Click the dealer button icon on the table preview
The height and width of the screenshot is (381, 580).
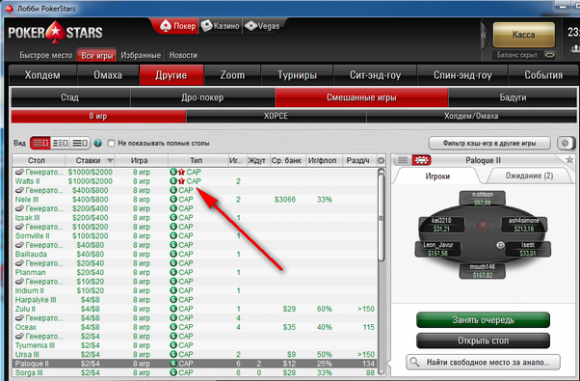tap(500, 245)
